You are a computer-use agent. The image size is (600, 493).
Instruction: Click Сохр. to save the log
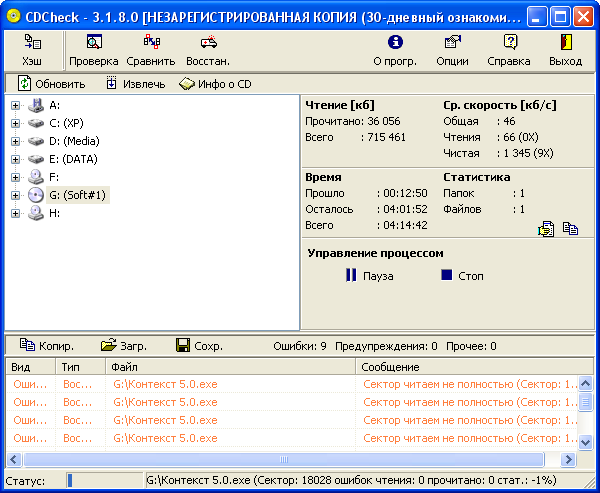199,346
